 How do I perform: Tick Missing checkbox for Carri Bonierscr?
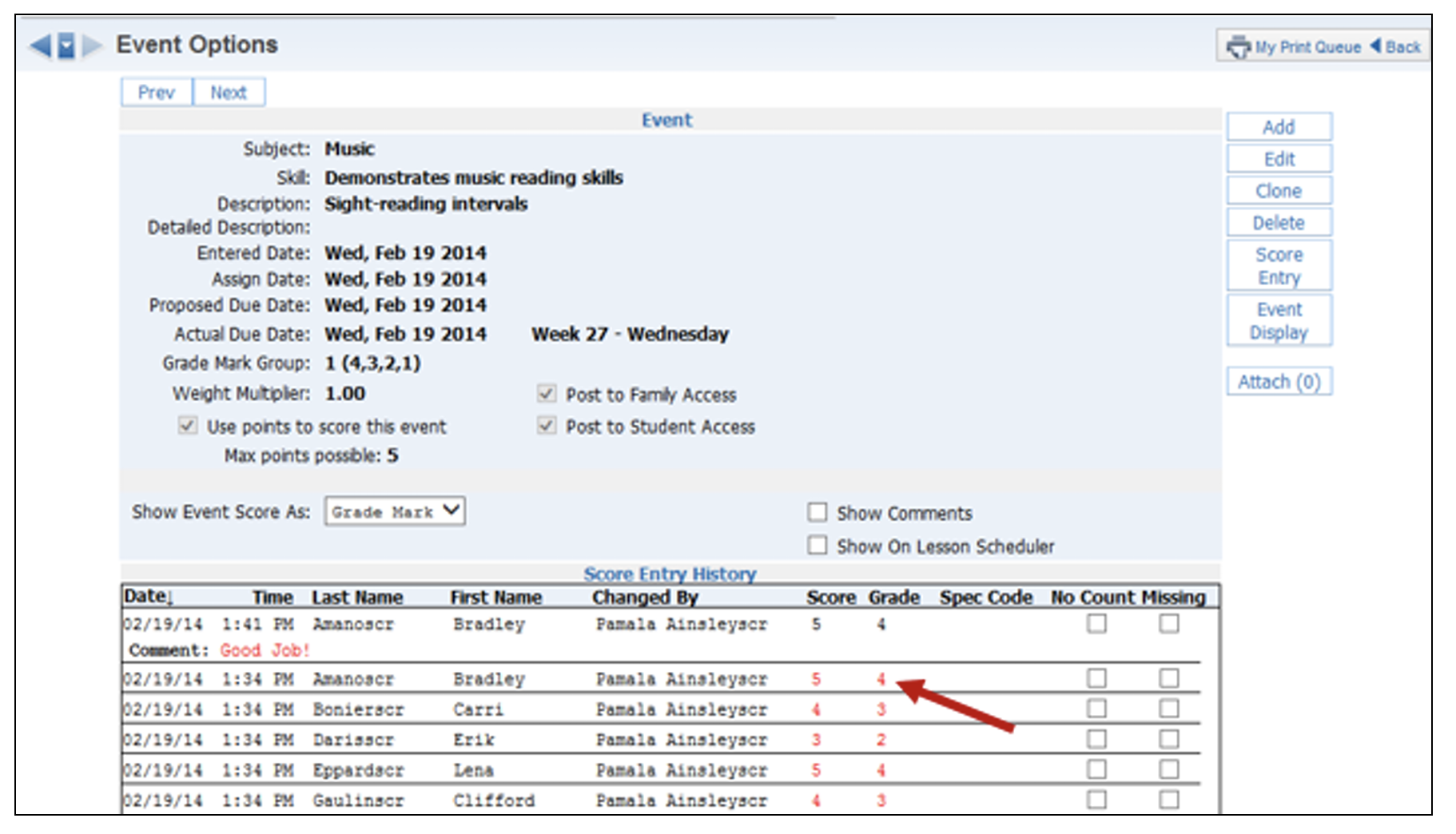(x=1168, y=709)
